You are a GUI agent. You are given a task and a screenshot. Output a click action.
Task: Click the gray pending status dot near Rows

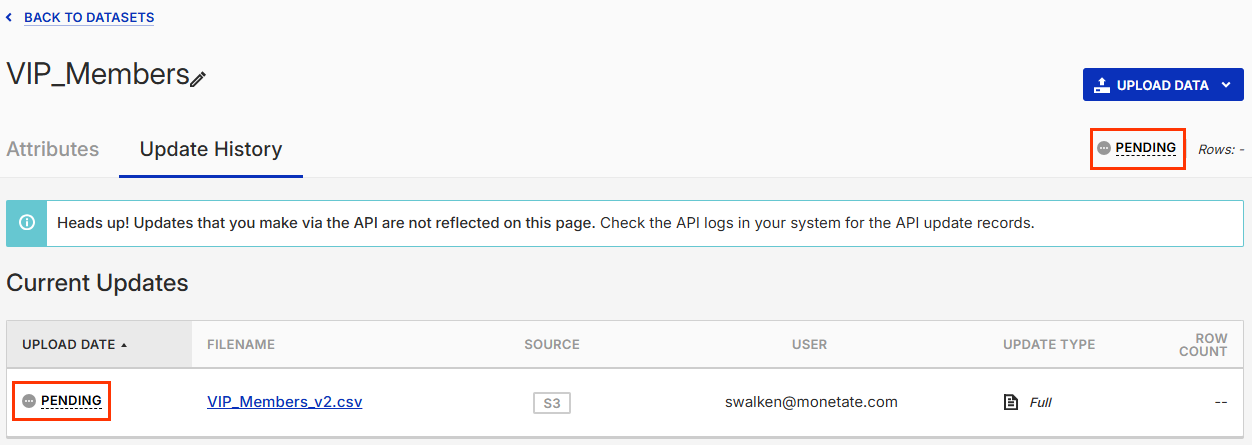[1103, 148]
